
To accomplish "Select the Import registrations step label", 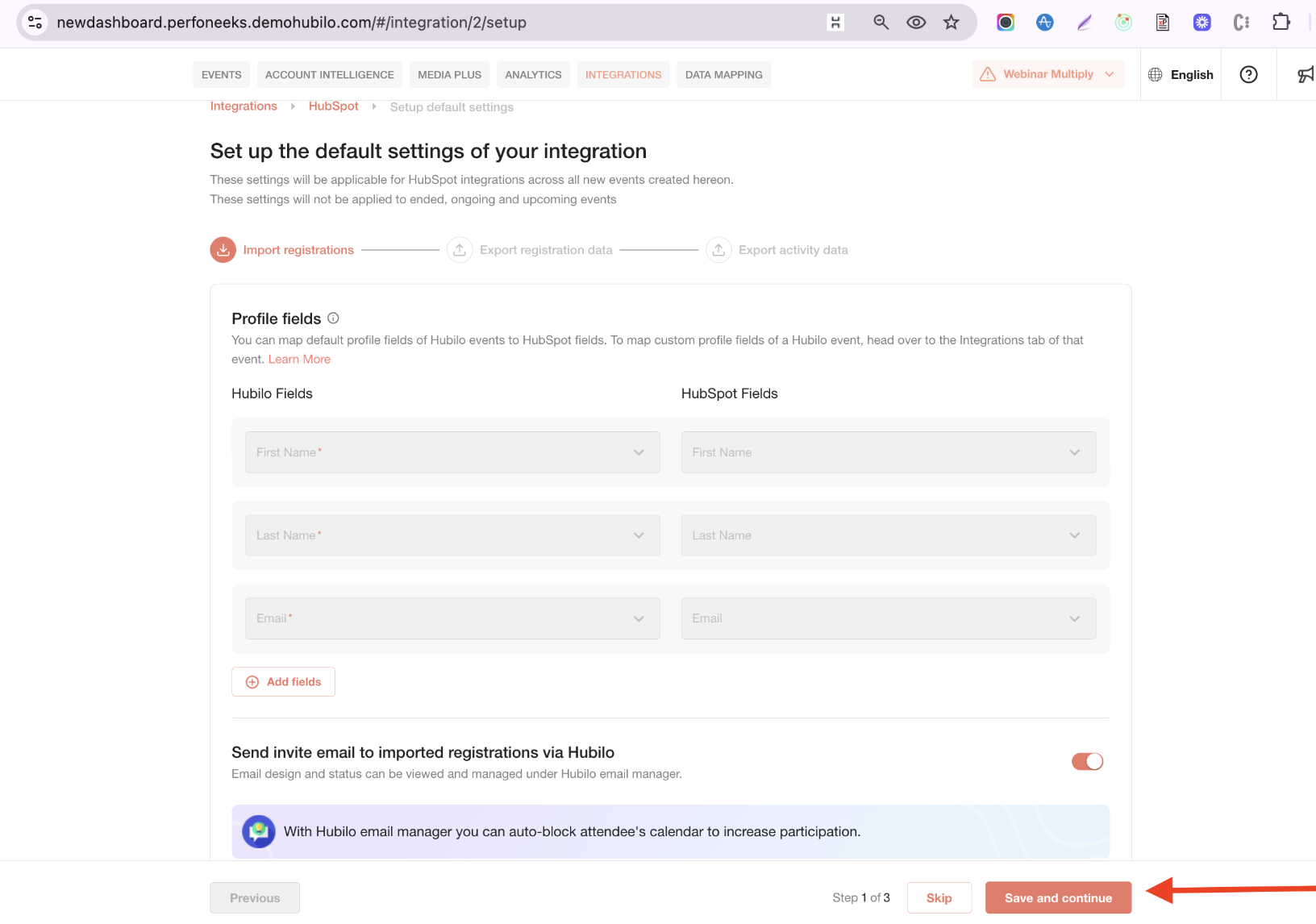I will (298, 250).
